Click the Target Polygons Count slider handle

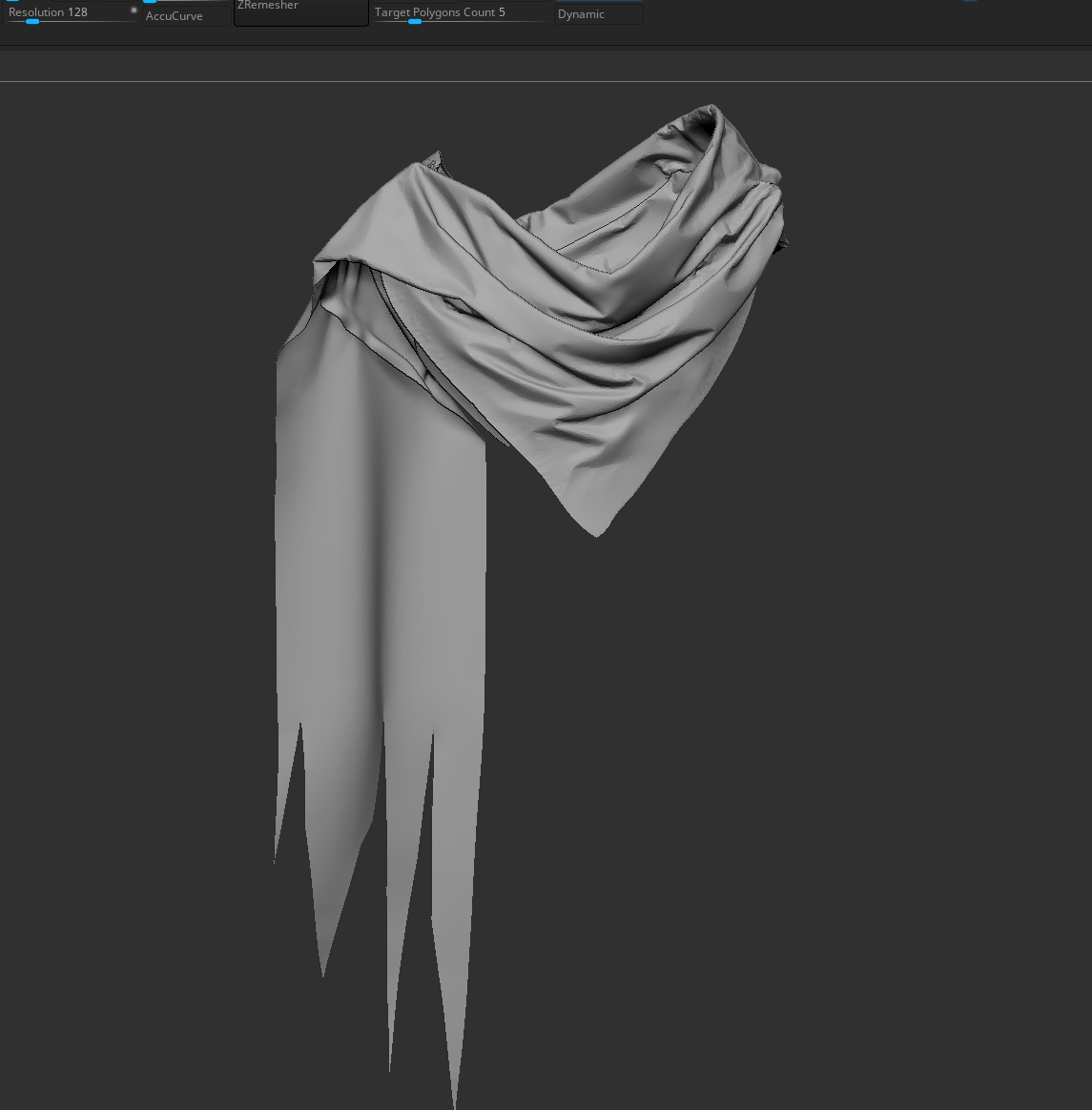[415, 21]
